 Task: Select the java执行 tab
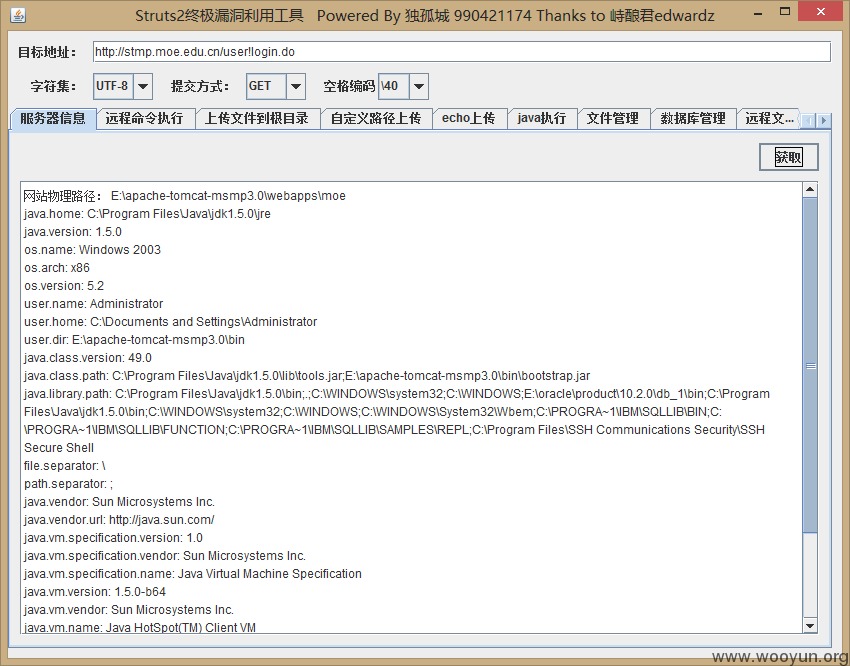tap(542, 119)
